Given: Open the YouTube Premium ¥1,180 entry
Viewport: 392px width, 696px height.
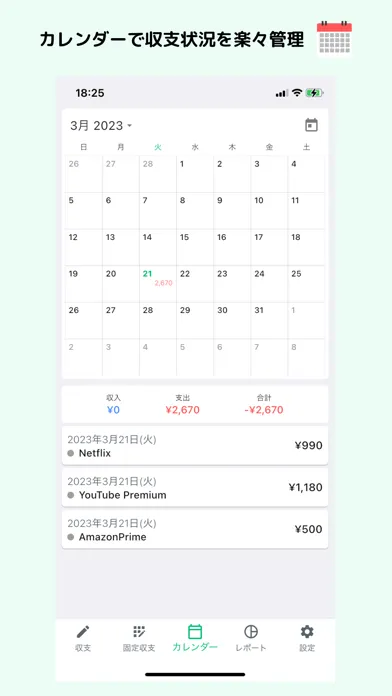Looking at the screenshot, I should (x=195, y=487).
